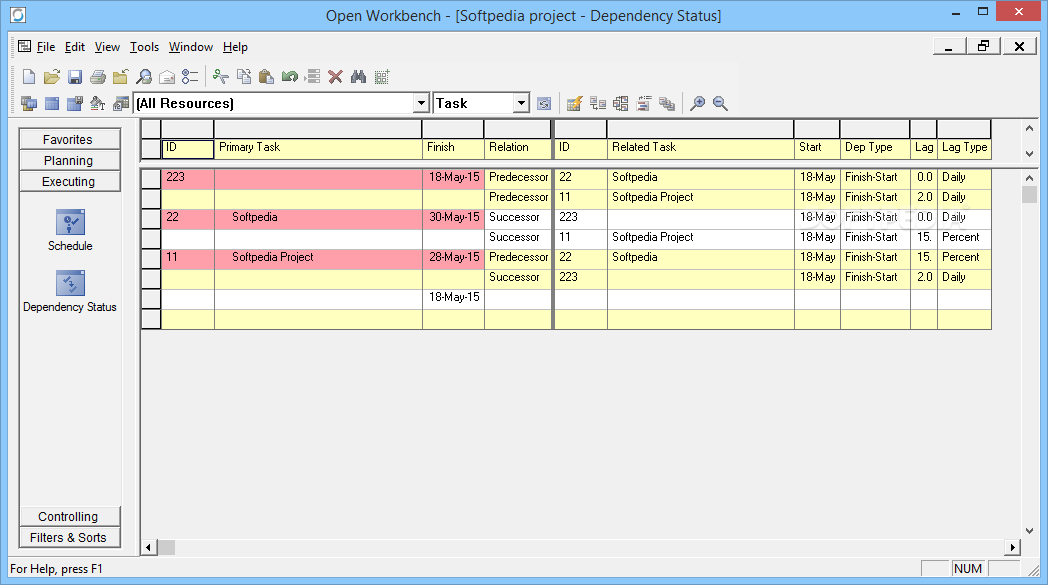Select Primary Task cell 'Softpedia Project'
This screenshot has height=585, width=1048.
[x=318, y=259]
